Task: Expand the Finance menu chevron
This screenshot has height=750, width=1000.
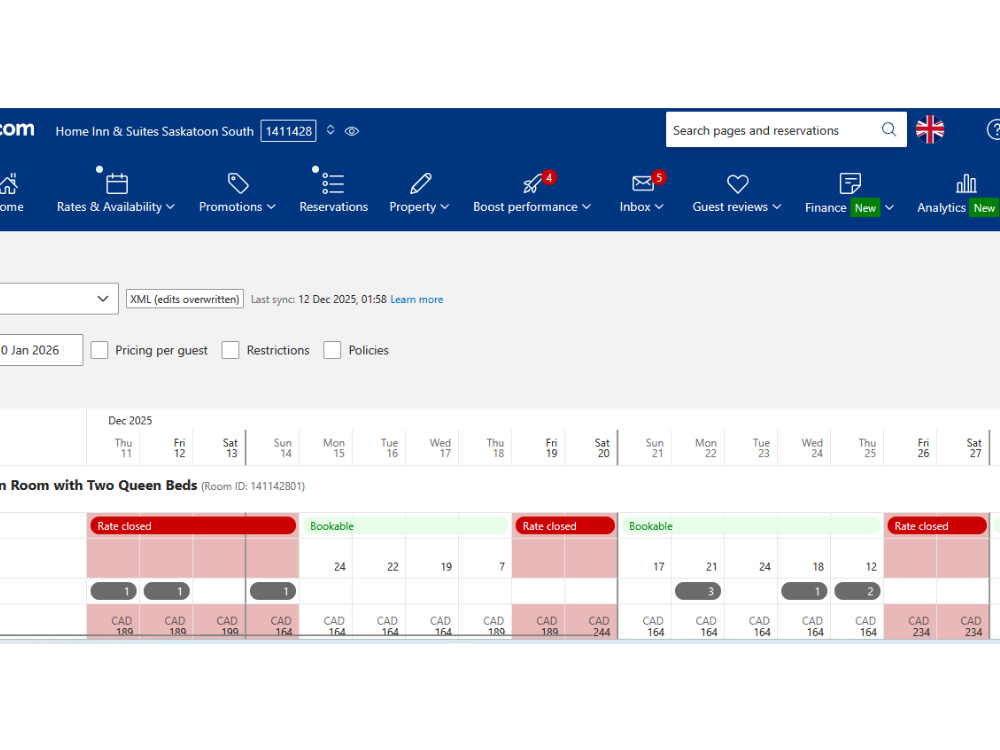Action: tap(889, 207)
